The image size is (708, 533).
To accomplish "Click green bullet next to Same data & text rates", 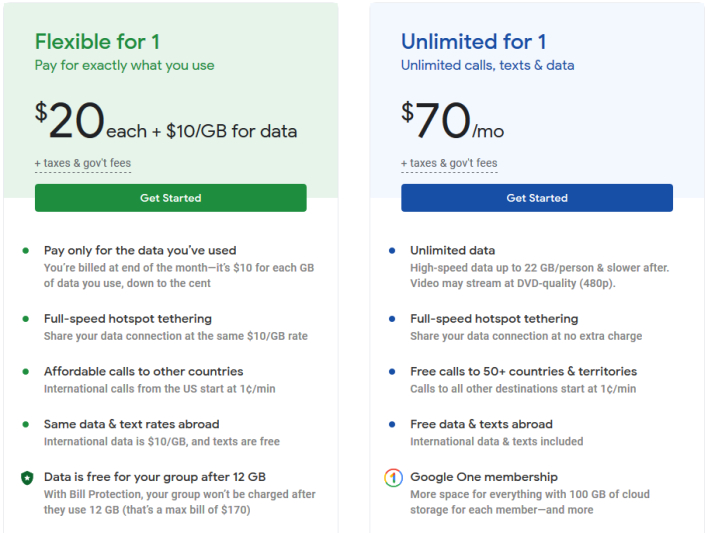I will pos(26,425).
